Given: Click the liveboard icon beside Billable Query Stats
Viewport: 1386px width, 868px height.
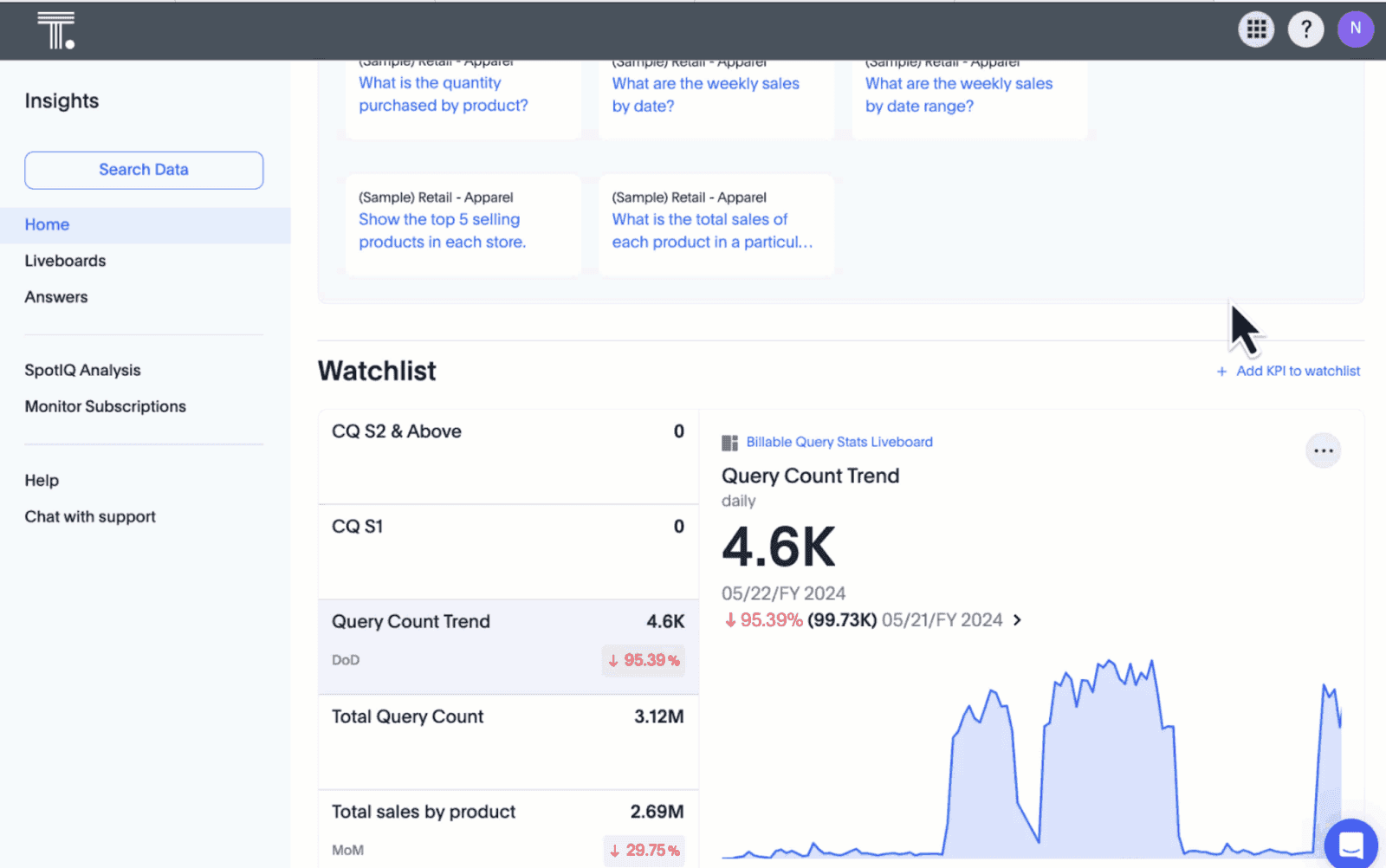Looking at the screenshot, I should pos(729,441).
